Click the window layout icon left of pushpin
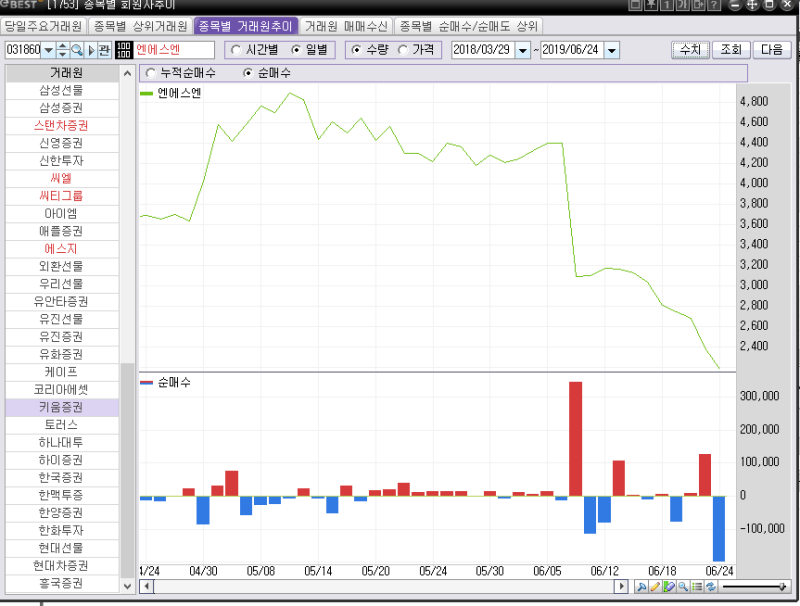The height and width of the screenshot is (606, 800). coord(635,5)
